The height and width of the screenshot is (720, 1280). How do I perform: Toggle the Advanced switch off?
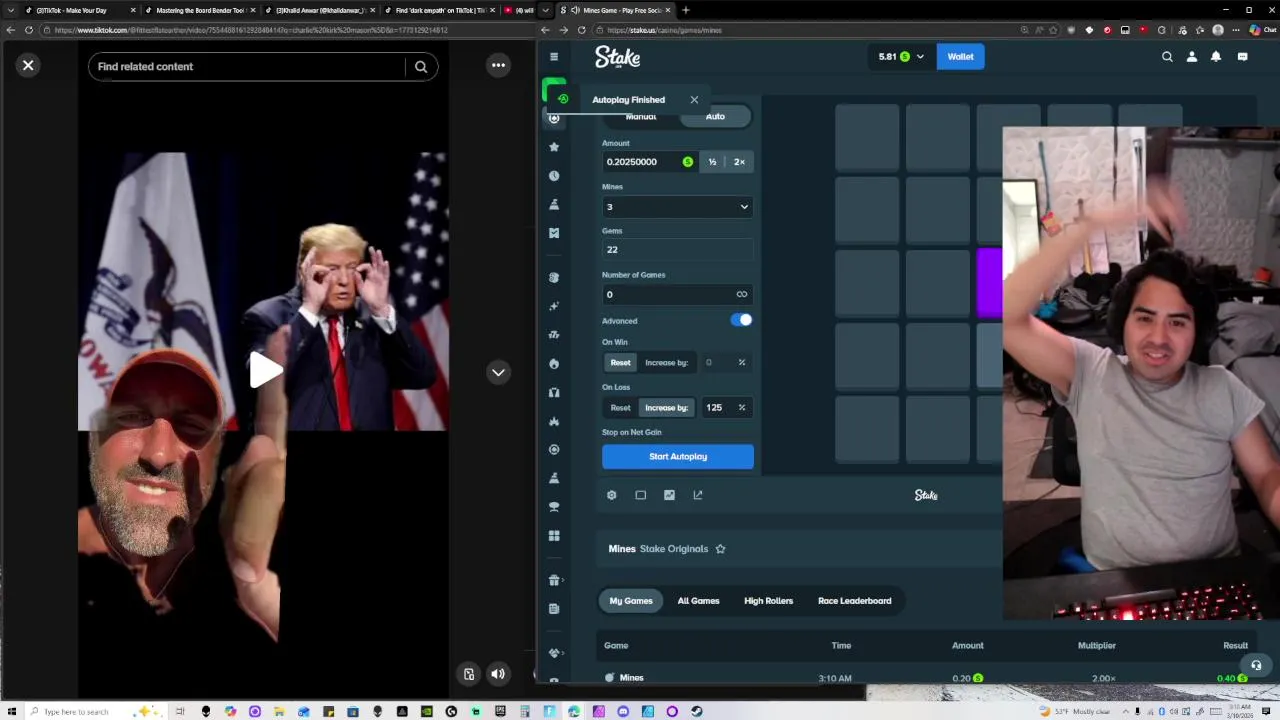741,320
